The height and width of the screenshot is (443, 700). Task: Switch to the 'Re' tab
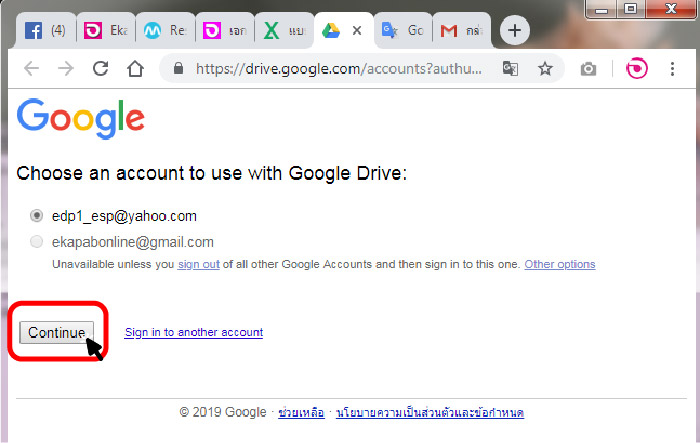click(x=165, y=30)
